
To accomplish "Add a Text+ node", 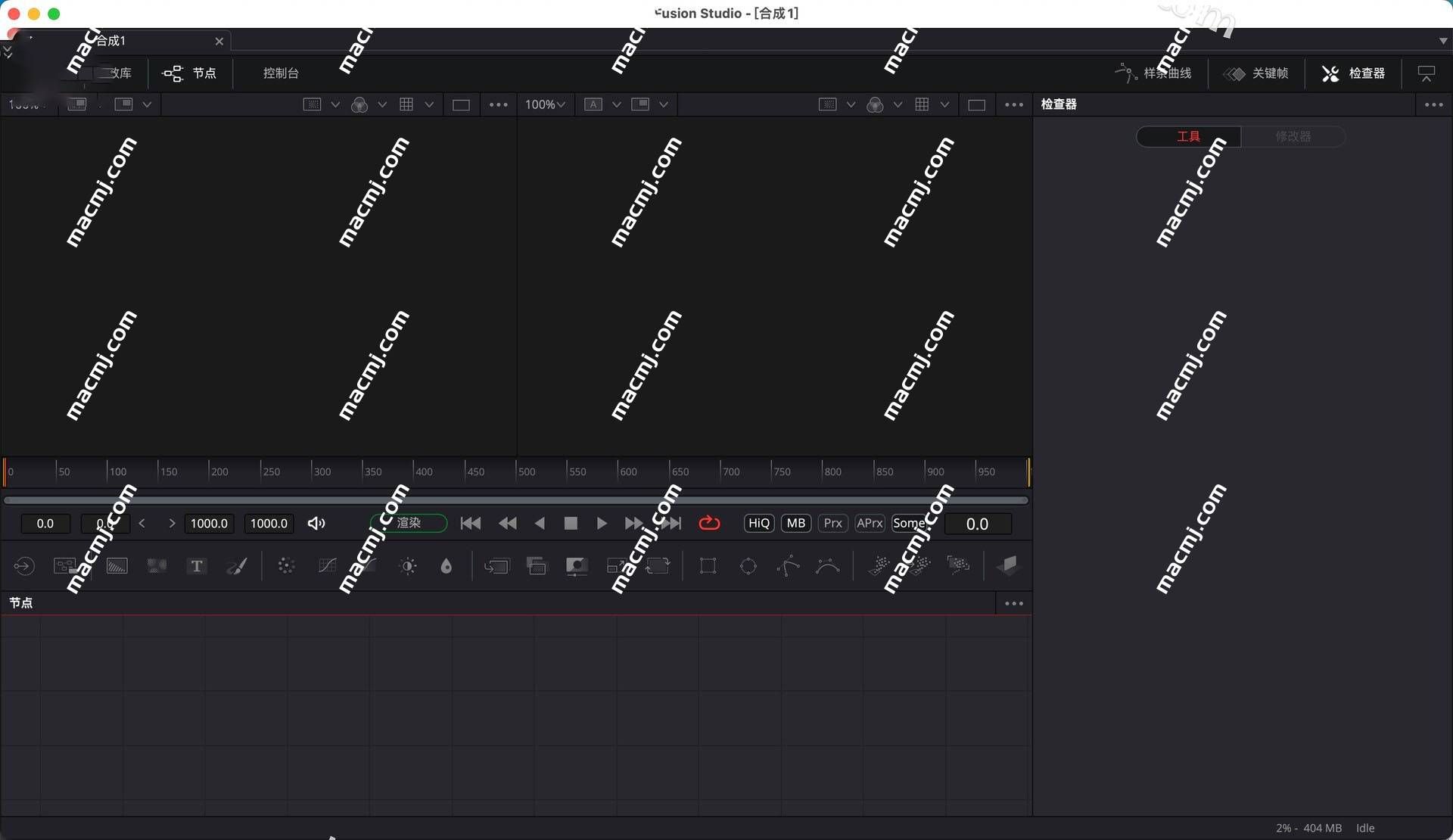I will coord(197,565).
